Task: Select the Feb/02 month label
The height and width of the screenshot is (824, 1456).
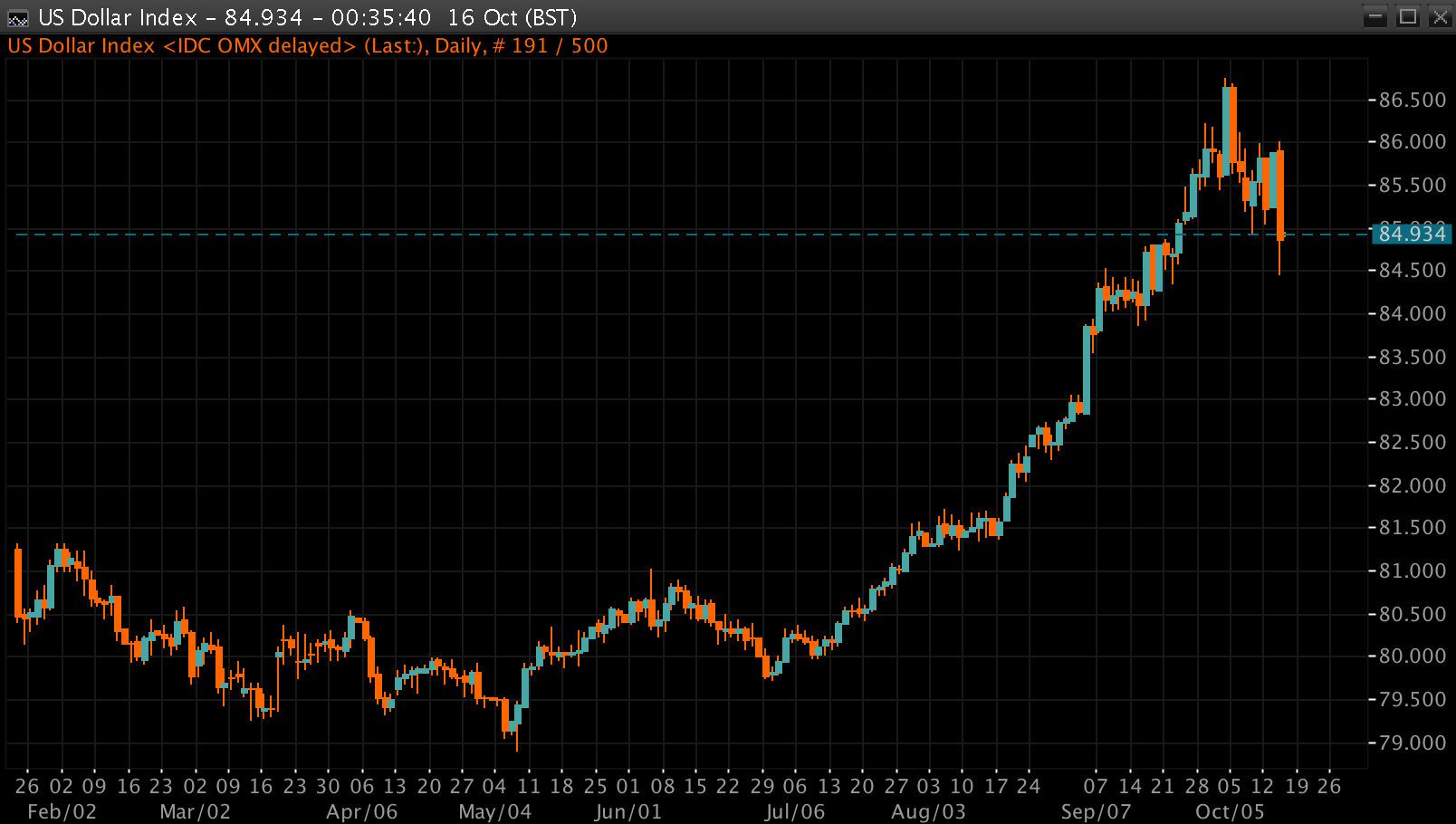Action: (62, 811)
